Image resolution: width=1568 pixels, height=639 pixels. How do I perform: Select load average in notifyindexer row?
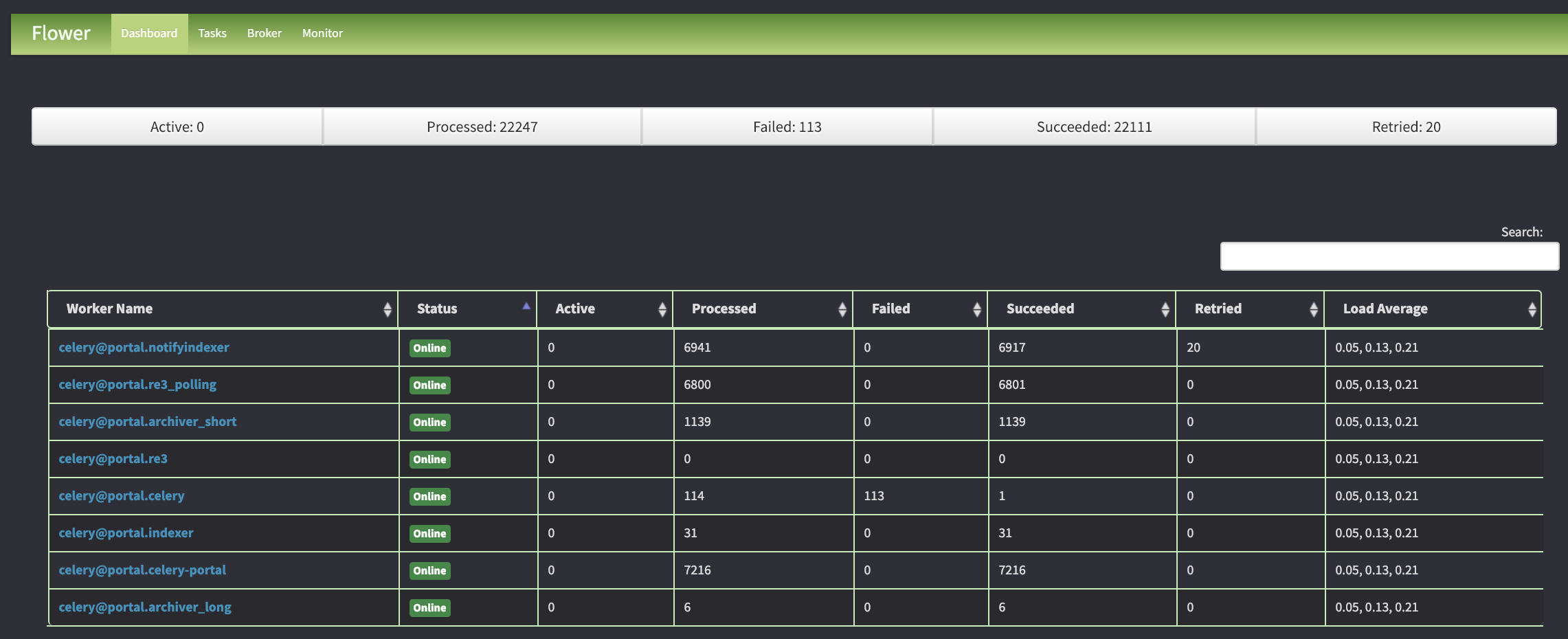click(1377, 348)
